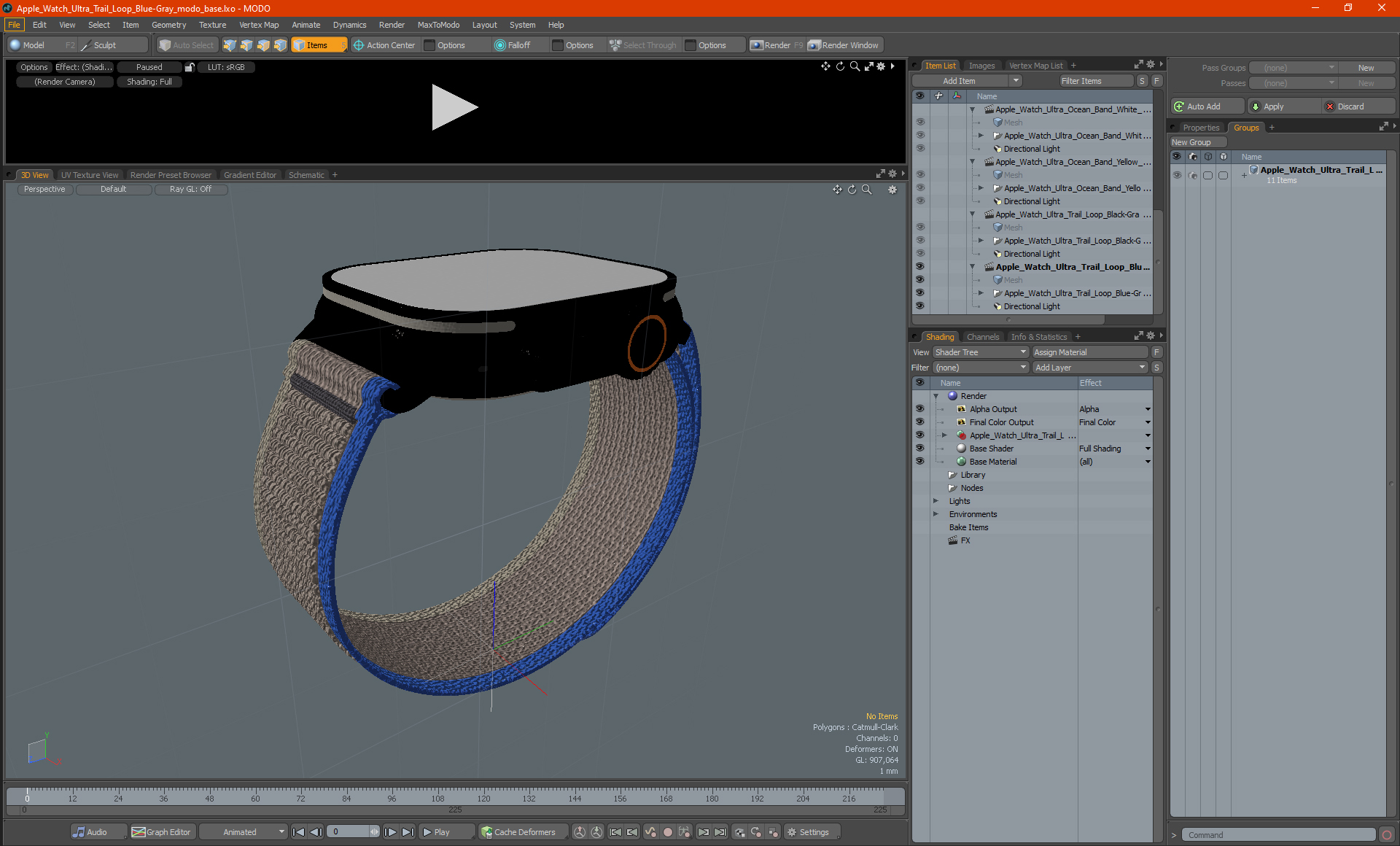Open 3D viewport gear settings

pyautogui.click(x=892, y=190)
